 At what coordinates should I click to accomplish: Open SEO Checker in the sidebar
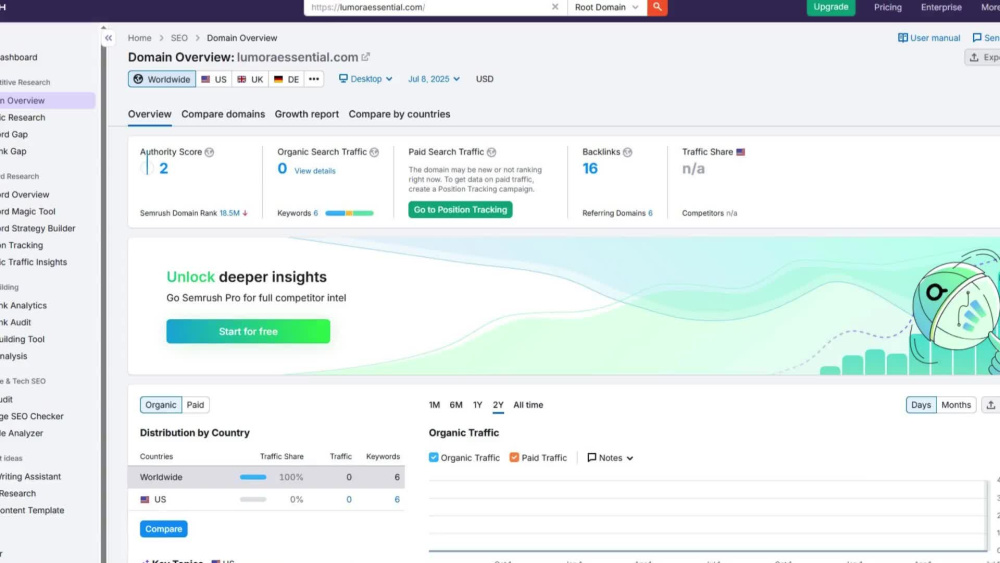click(32, 416)
